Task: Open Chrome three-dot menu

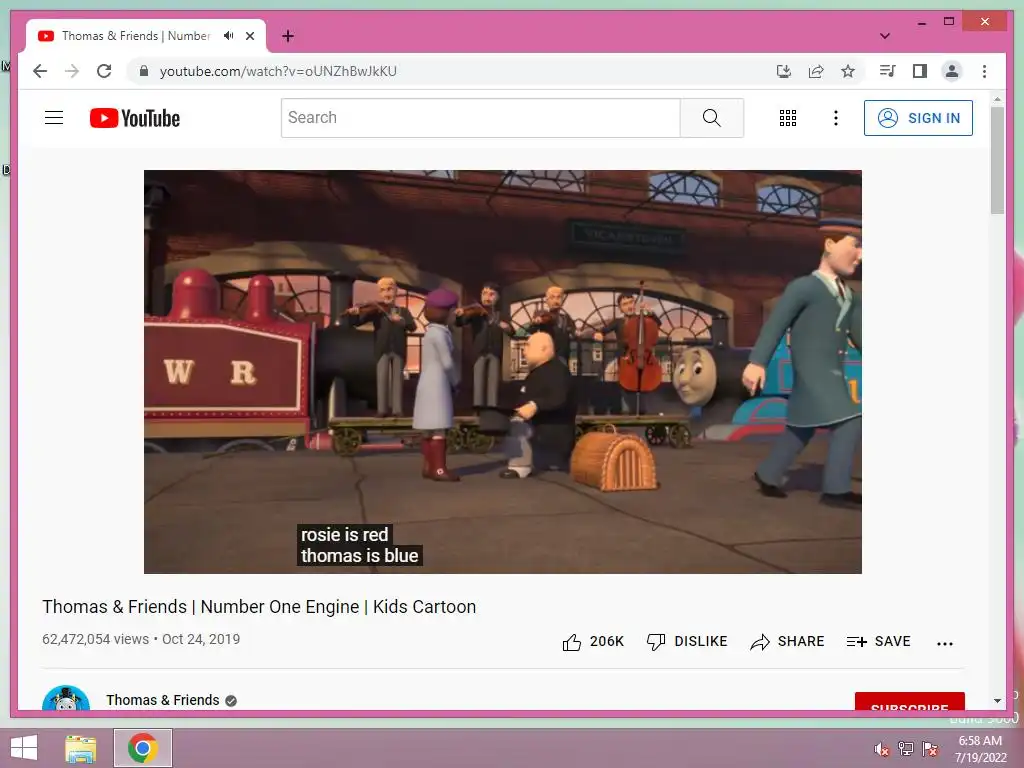Action: [x=984, y=71]
